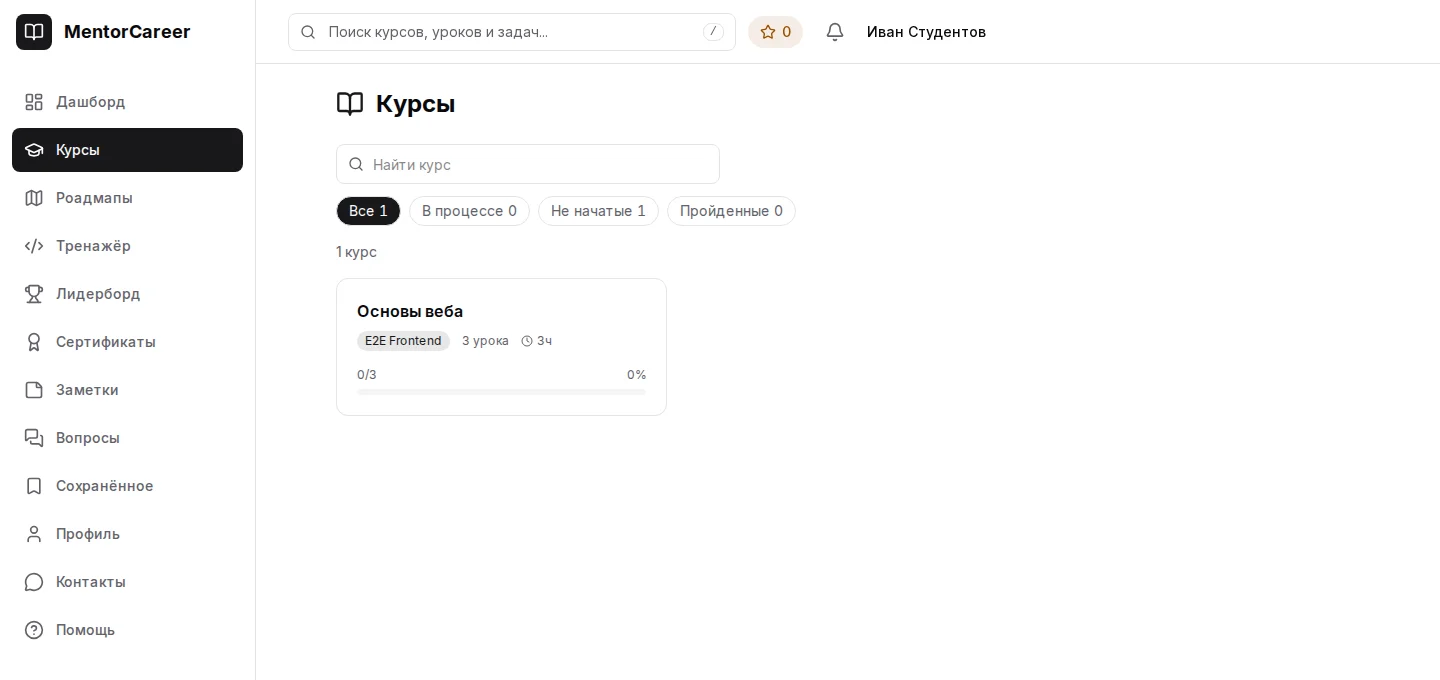The image size is (1440, 680).
Task: Click the trophy icon next to Лидерборд
Action: (34, 294)
